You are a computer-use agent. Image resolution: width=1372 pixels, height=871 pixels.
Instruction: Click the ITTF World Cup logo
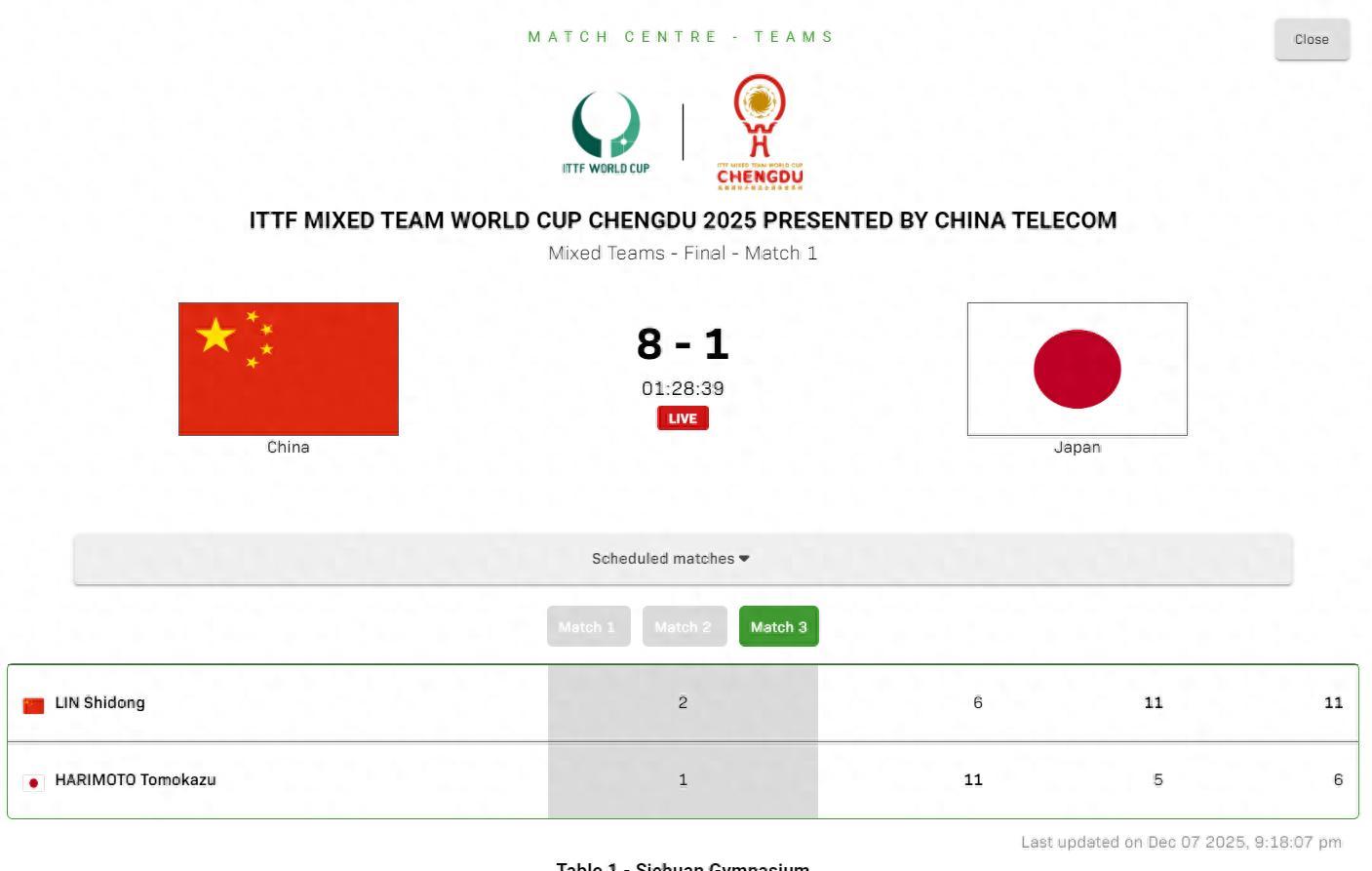pos(606,133)
